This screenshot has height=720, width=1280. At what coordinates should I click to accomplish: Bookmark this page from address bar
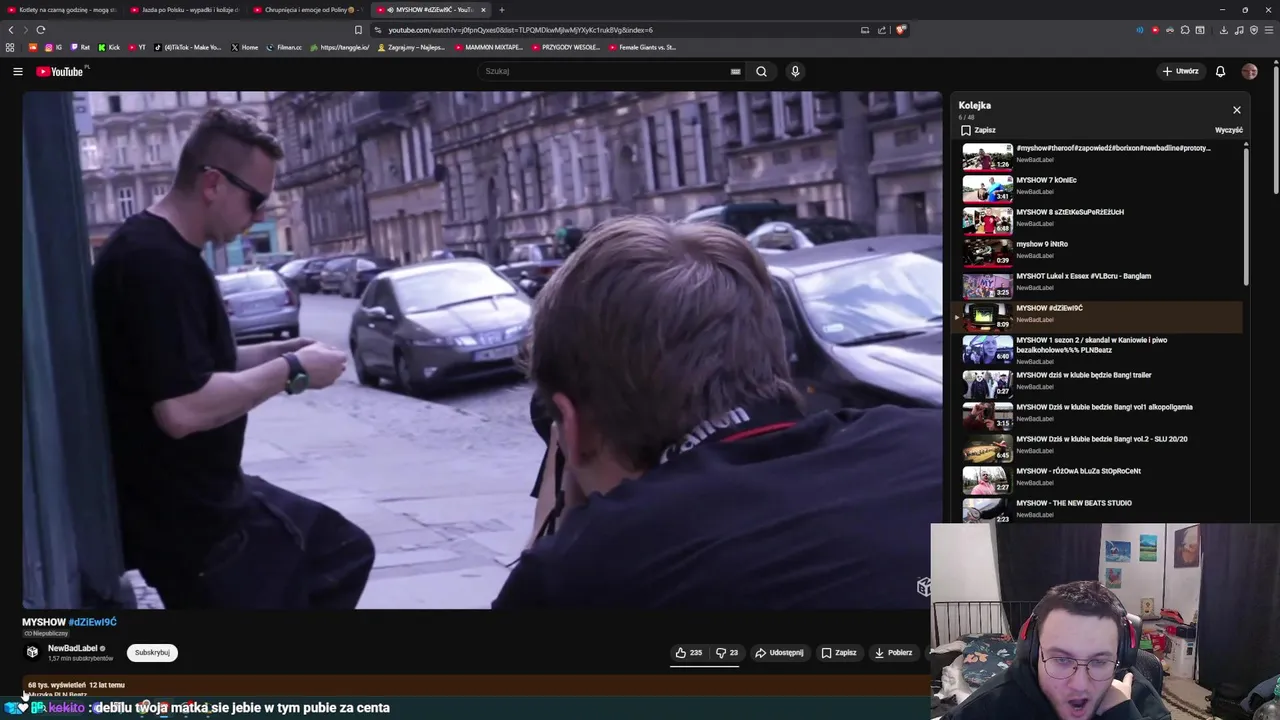pyautogui.click(x=358, y=30)
